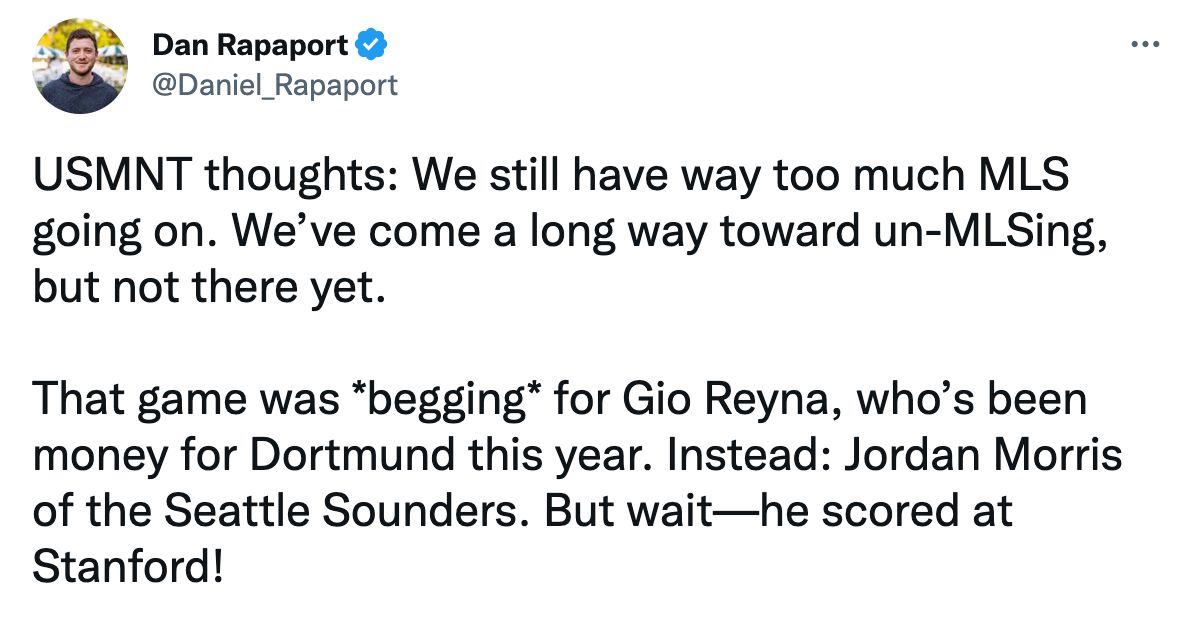Click the blue verified checkmark badge
This screenshot has height=618, width=1196.
[372, 44]
